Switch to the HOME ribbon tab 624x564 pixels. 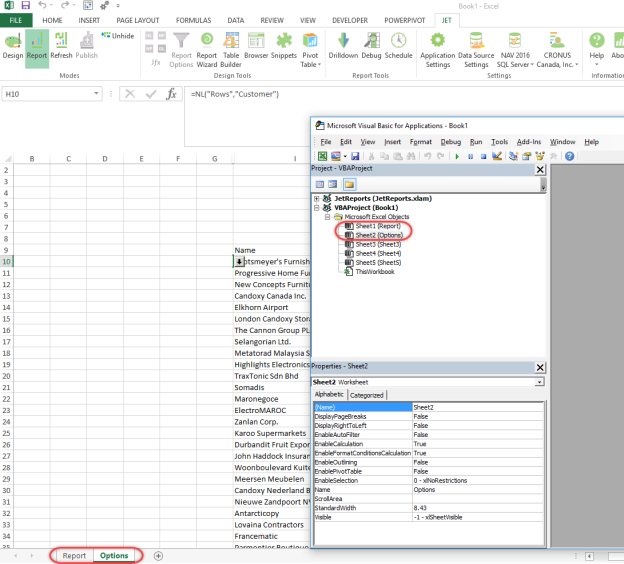pos(52,20)
